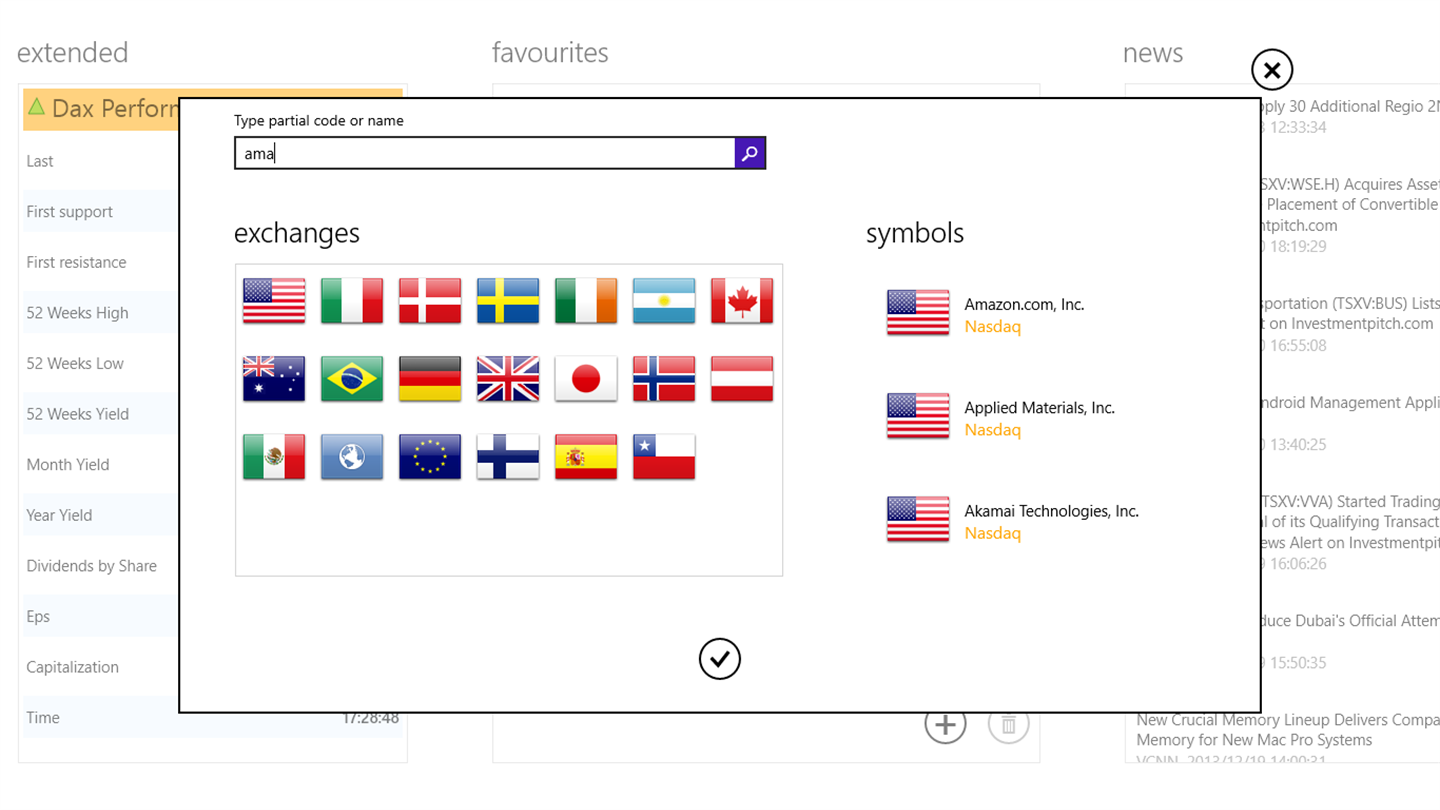Click Nasdaq under Amazon.com, Inc.
This screenshot has width=1440, height=810.
(x=992, y=327)
